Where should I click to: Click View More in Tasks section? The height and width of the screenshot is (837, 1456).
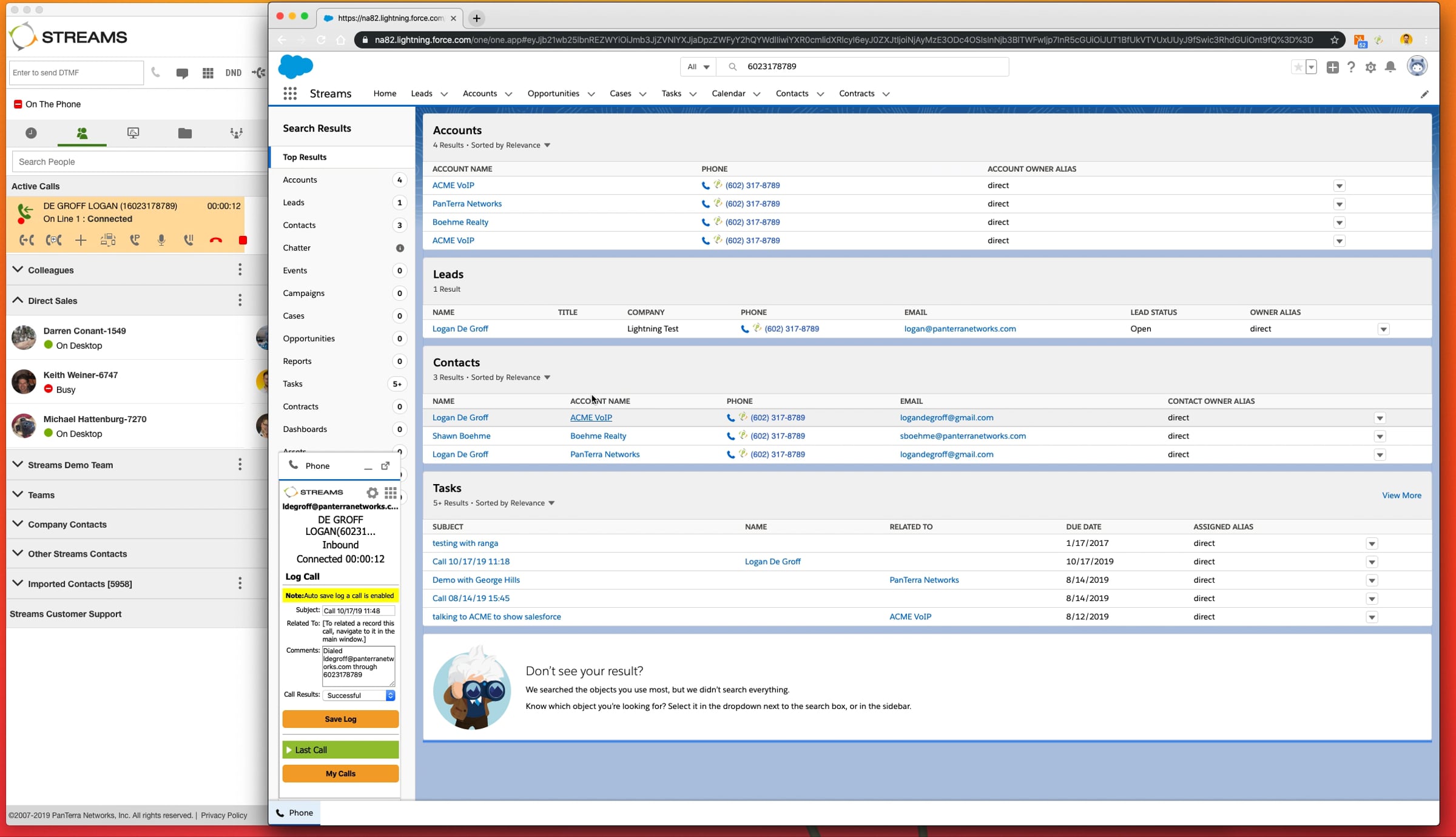(1401, 496)
